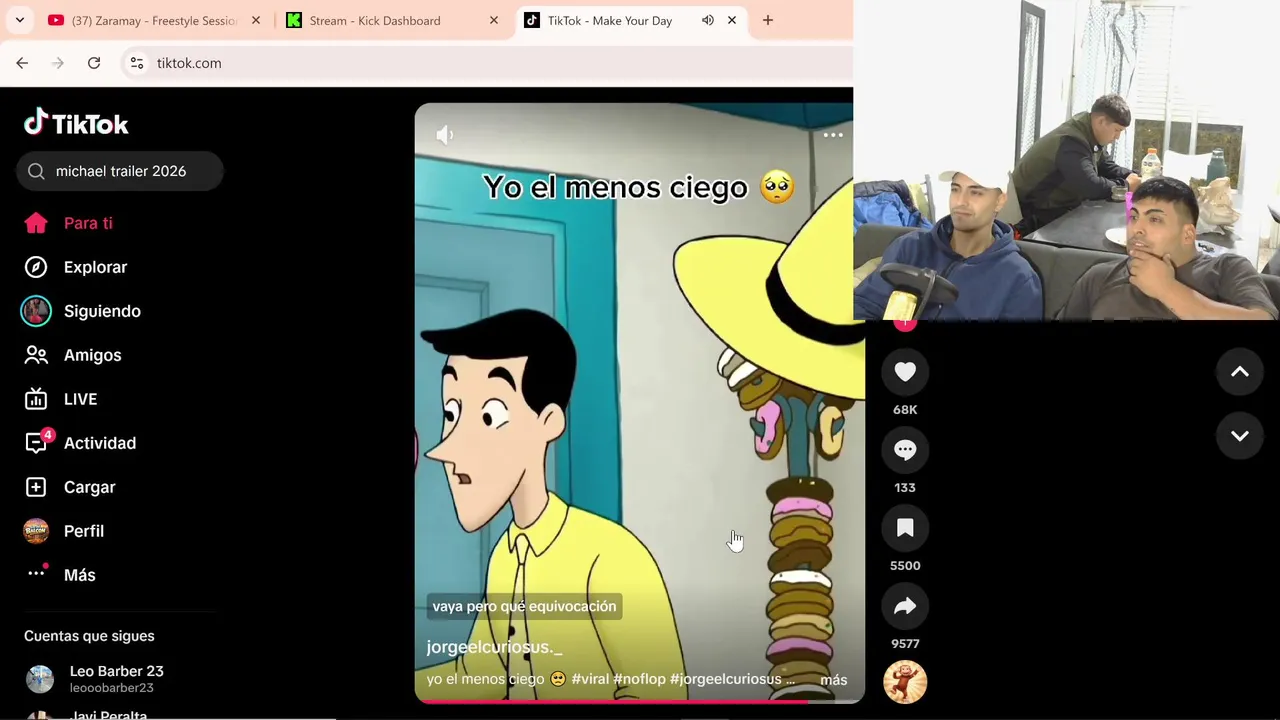1280x720 pixels.
Task: Close the Kick Dashboard tab
Action: [494, 20]
